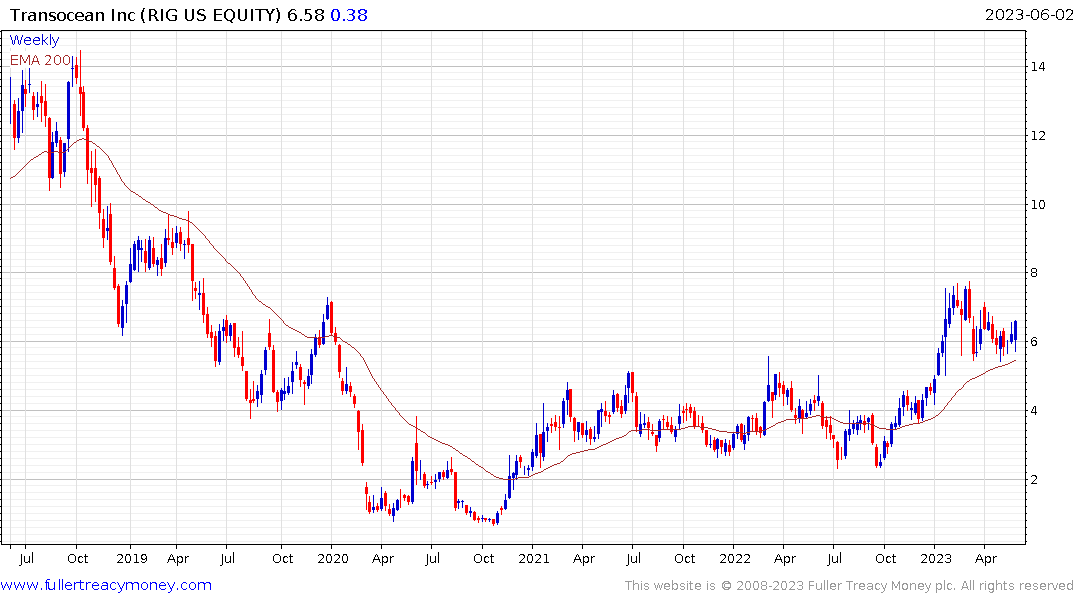1075x600 pixels.
Task: Click the 6 price axis label
Action: click(1035, 342)
